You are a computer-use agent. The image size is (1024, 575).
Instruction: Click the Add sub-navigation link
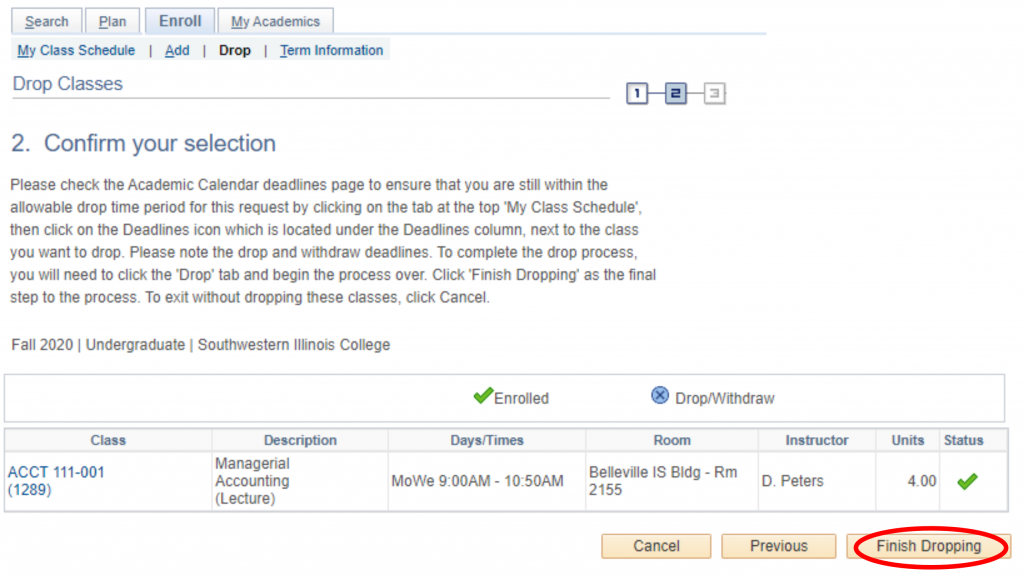[x=177, y=50]
